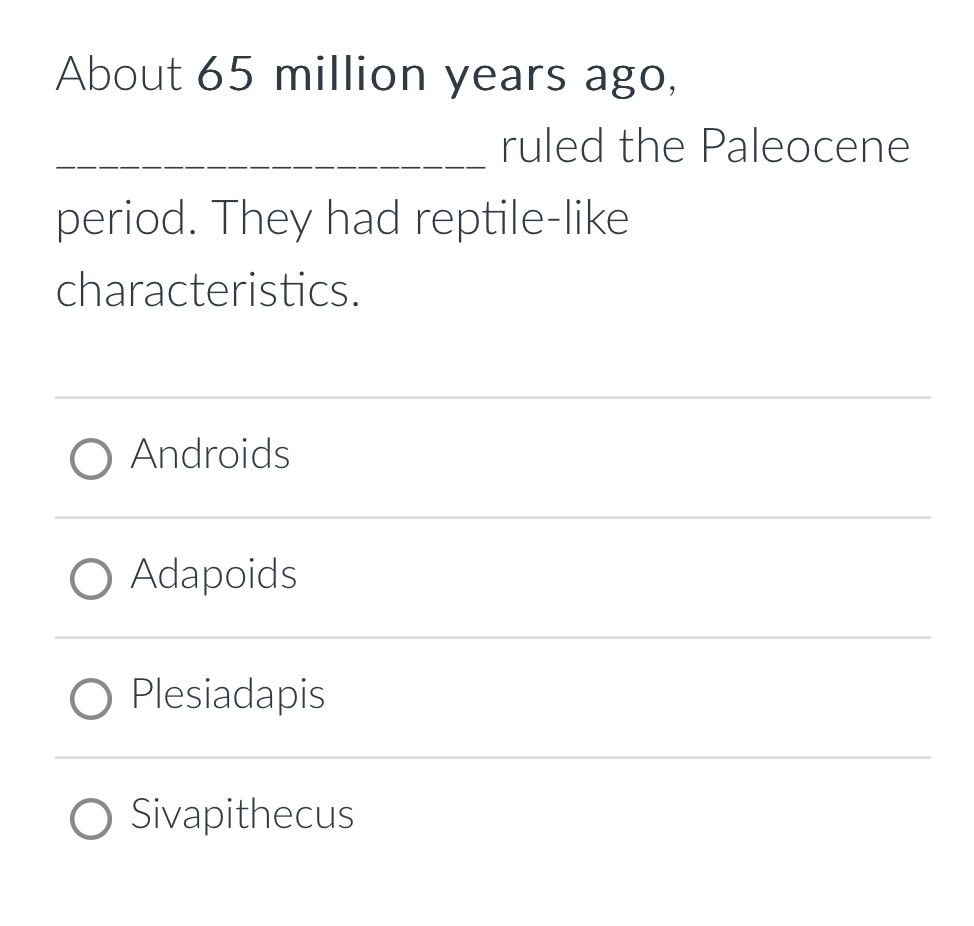
Task: Click the Androids answer label
Action: 209,455
